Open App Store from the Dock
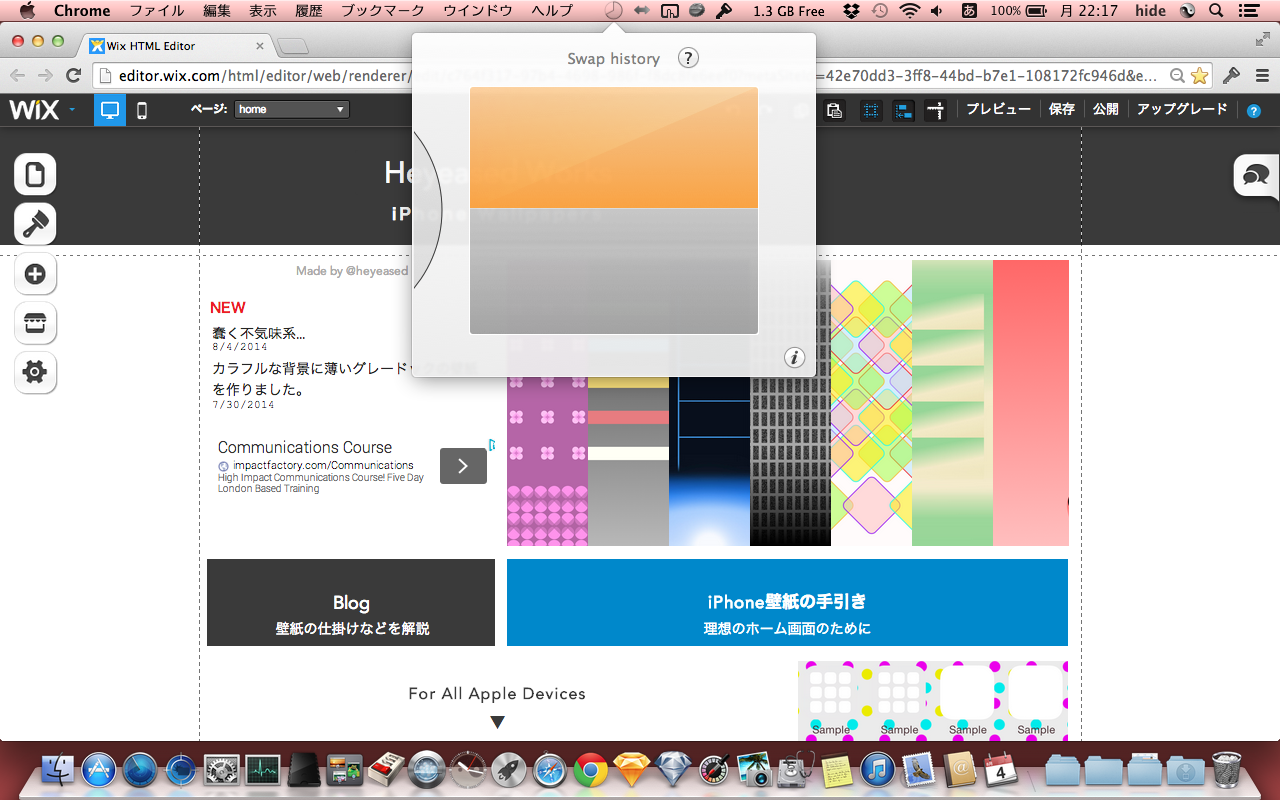 tap(99, 770)
